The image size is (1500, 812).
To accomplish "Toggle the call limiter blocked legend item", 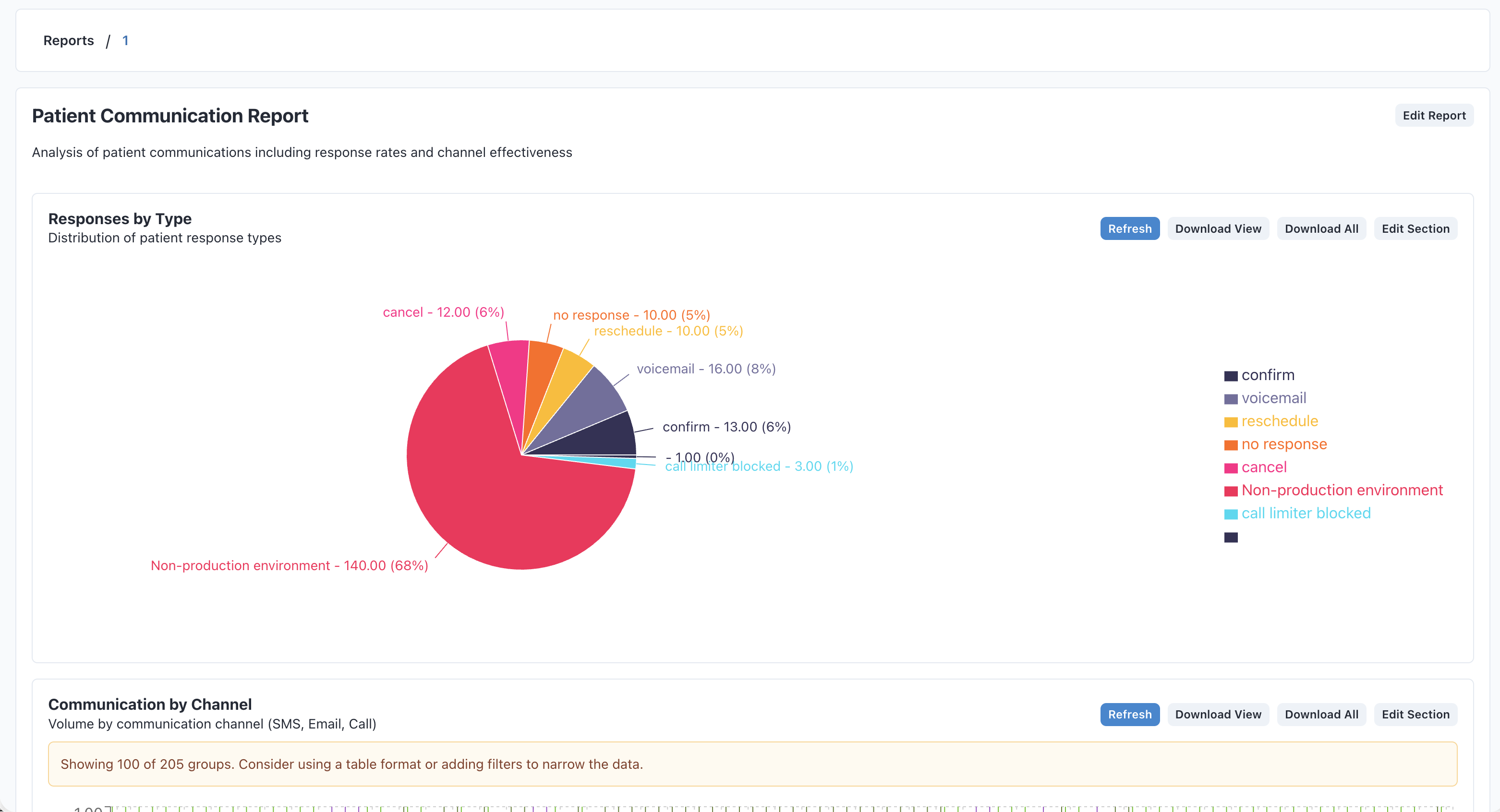I will [x=1306, y=513].
